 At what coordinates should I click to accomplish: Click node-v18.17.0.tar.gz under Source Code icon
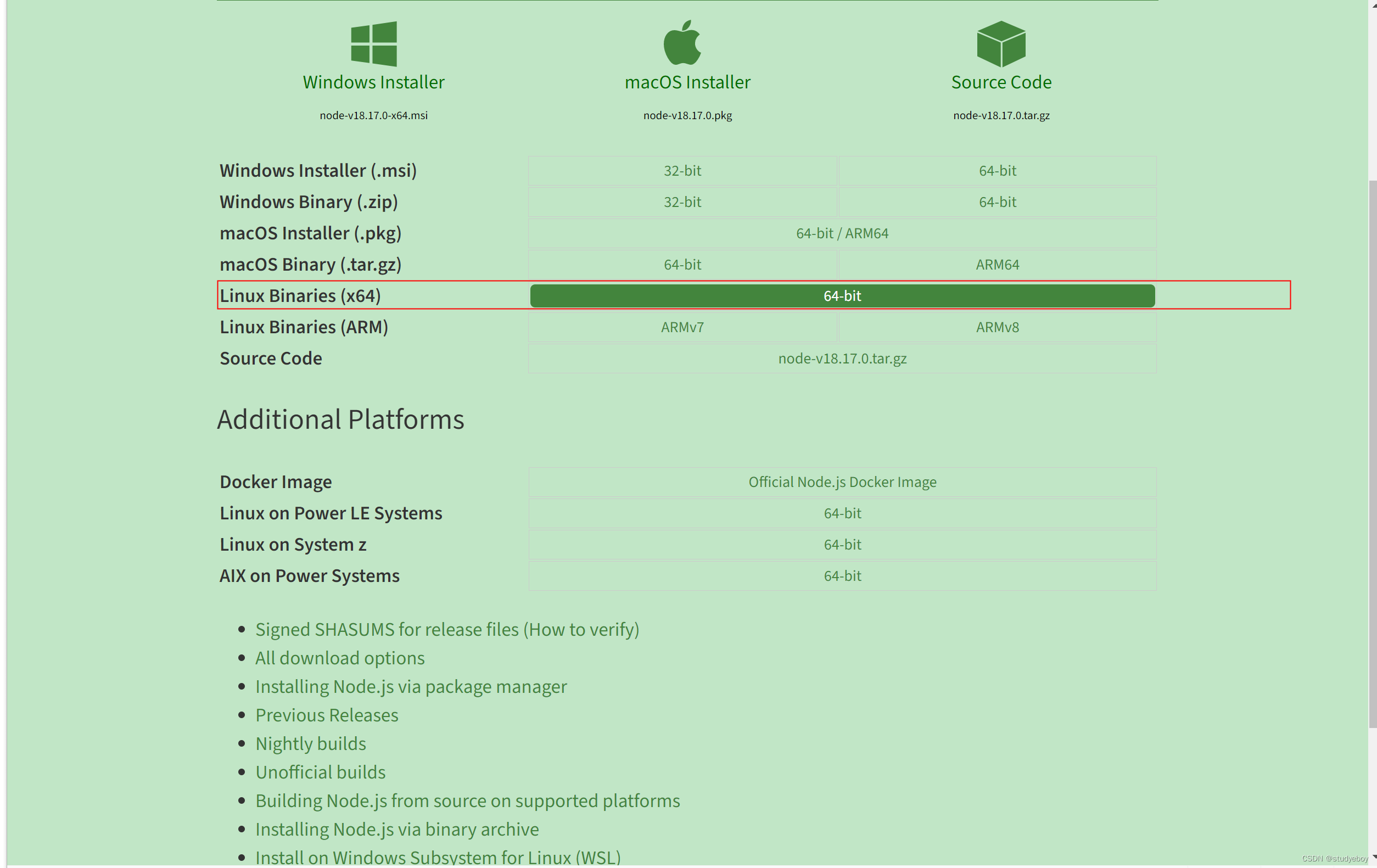1001,115
